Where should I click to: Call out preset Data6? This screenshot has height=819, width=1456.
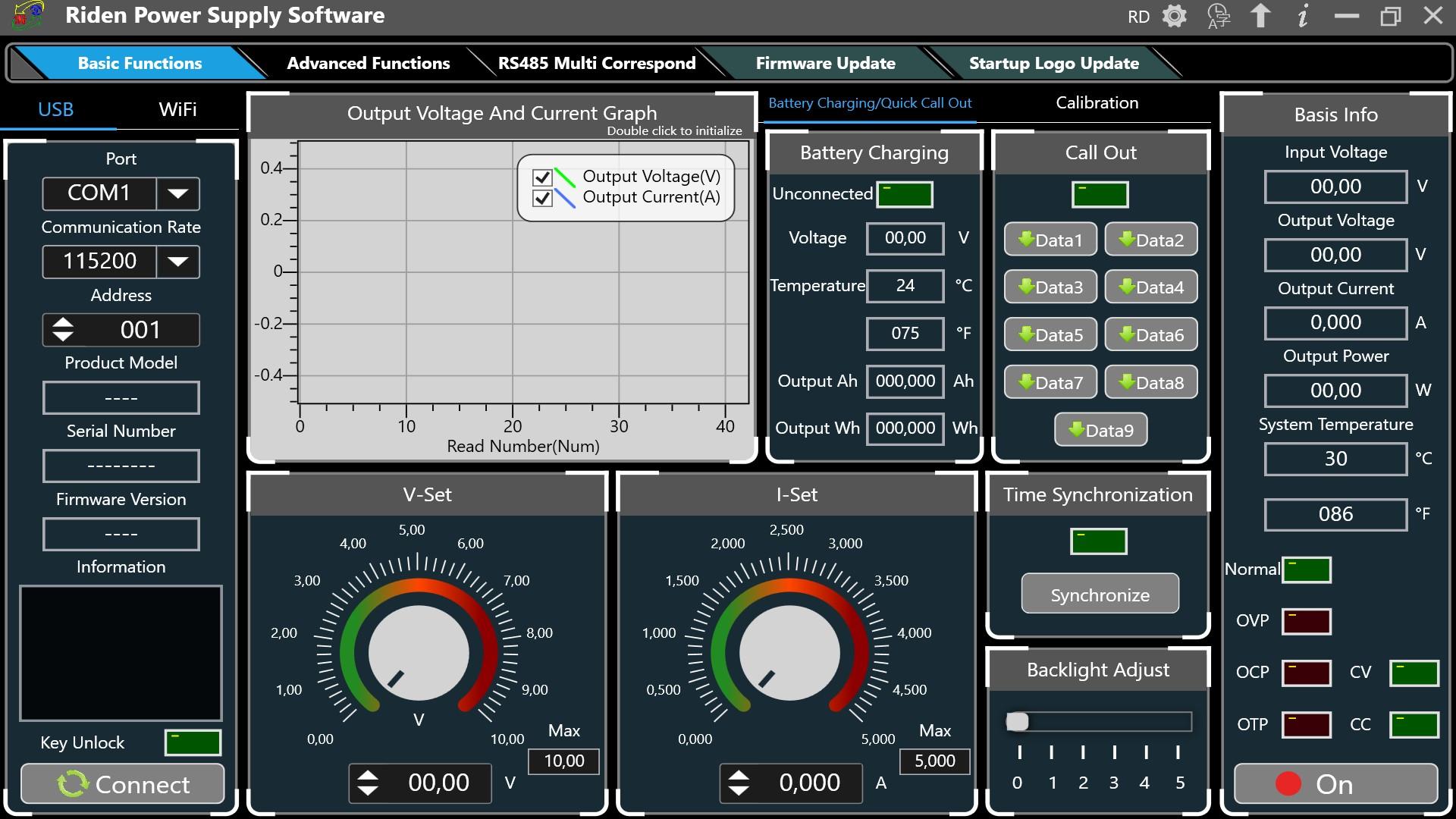tap(1150, 334)
